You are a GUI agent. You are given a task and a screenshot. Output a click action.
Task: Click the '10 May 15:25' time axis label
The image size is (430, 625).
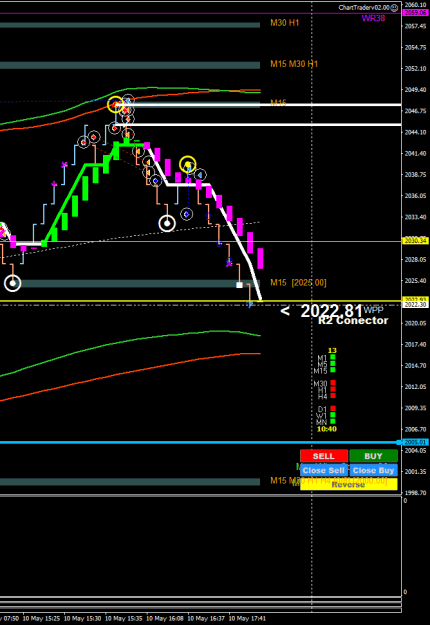pos(41,619)
